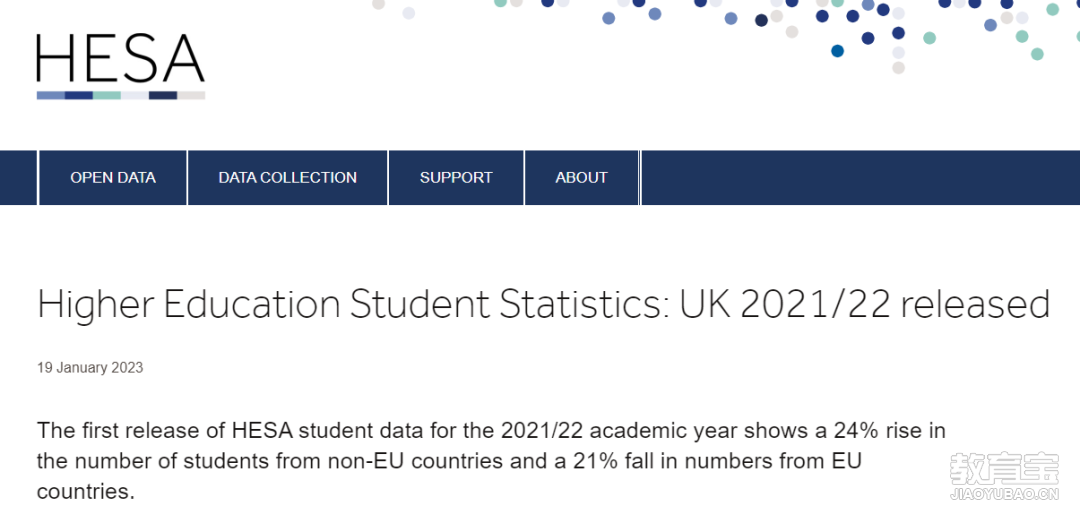Click the JIAOYUBAO.CN watermark text

(1004, 494)
